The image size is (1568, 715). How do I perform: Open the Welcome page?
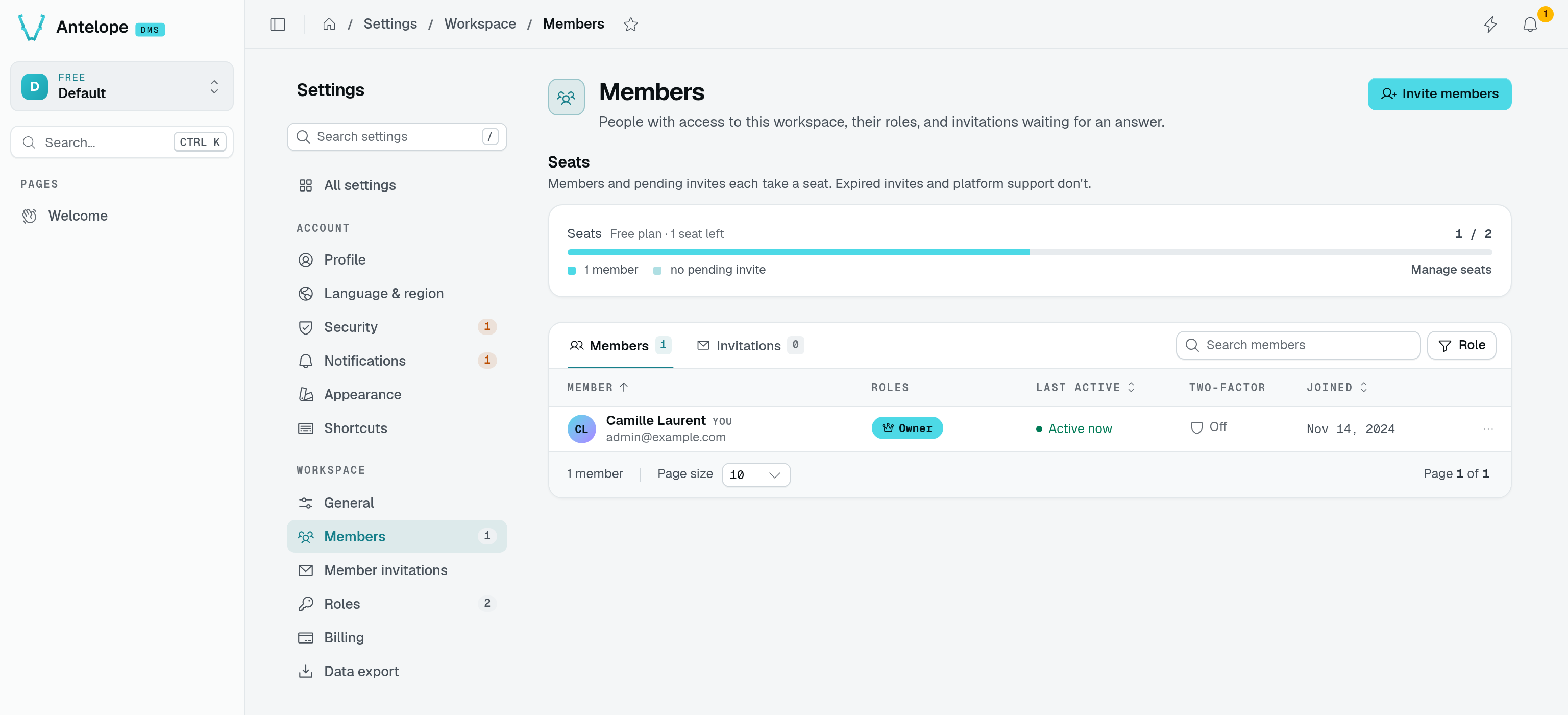[122, 216]
